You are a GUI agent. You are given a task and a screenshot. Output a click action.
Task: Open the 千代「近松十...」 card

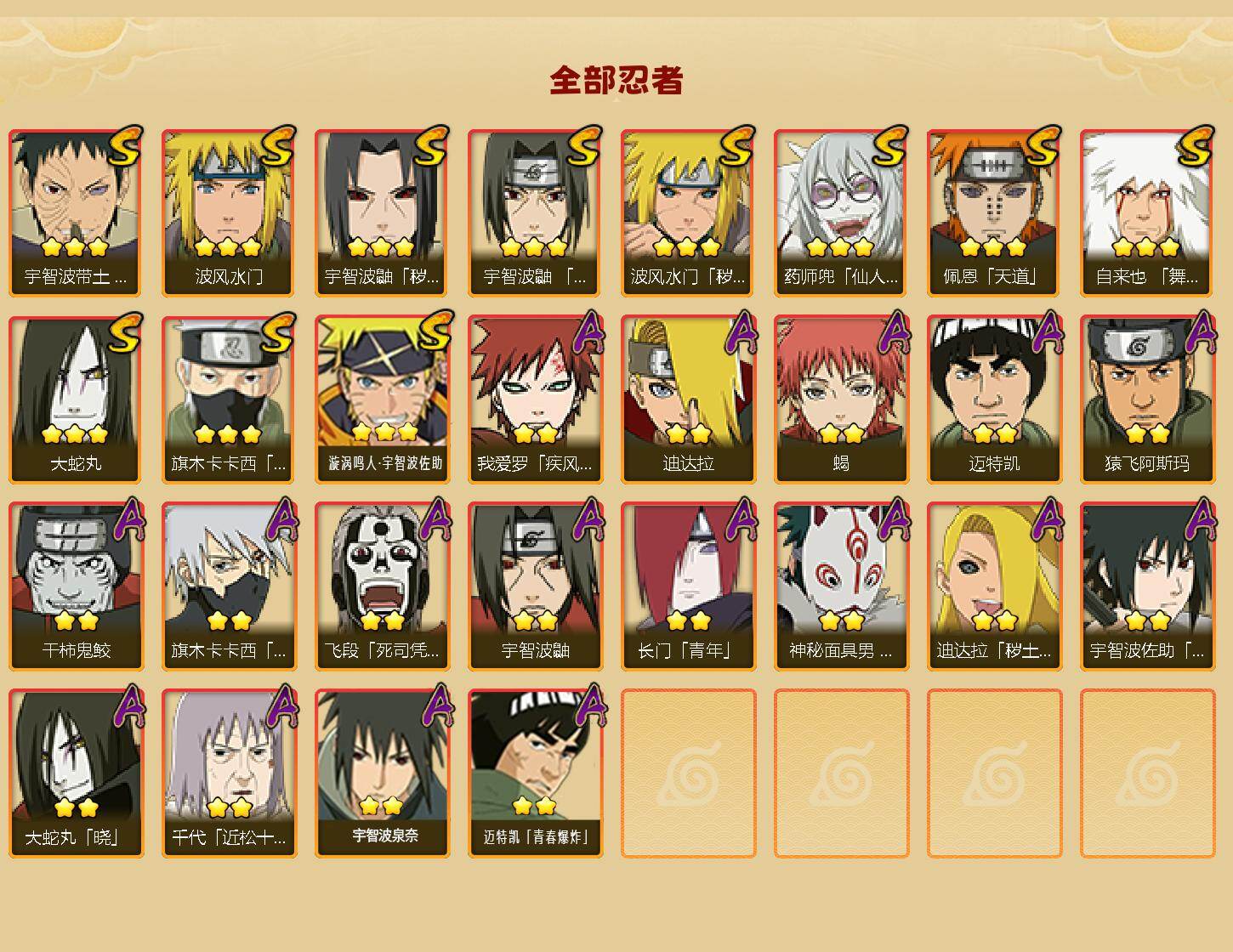(x=229, y=773)
